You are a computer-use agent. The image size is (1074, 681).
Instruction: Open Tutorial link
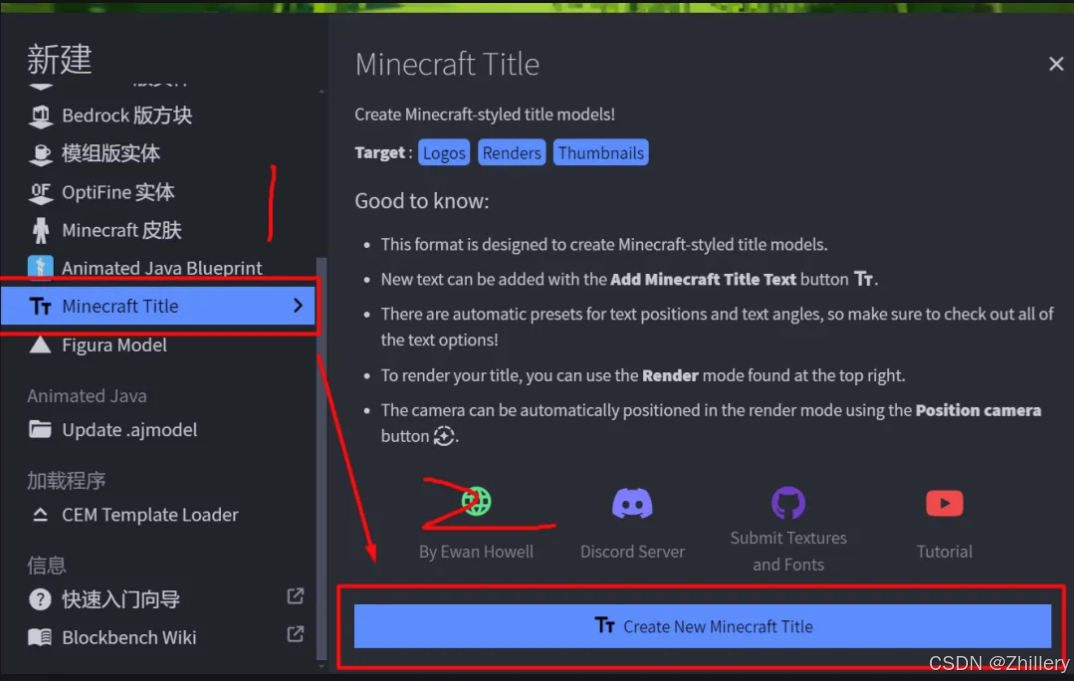945,552
